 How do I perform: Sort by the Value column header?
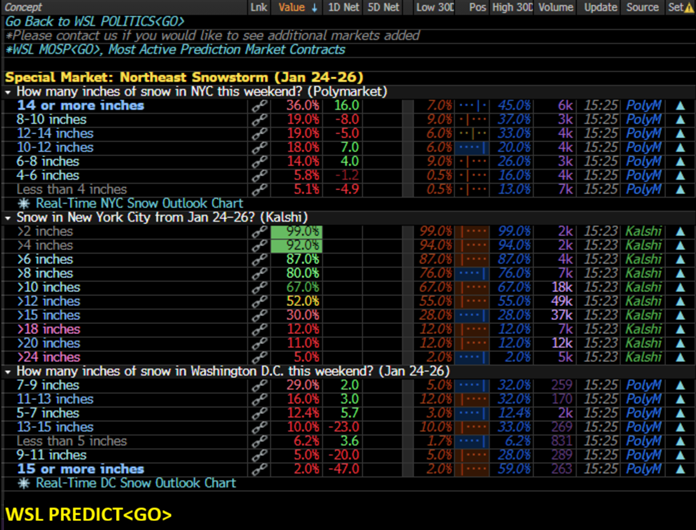(x=296, y=7)
